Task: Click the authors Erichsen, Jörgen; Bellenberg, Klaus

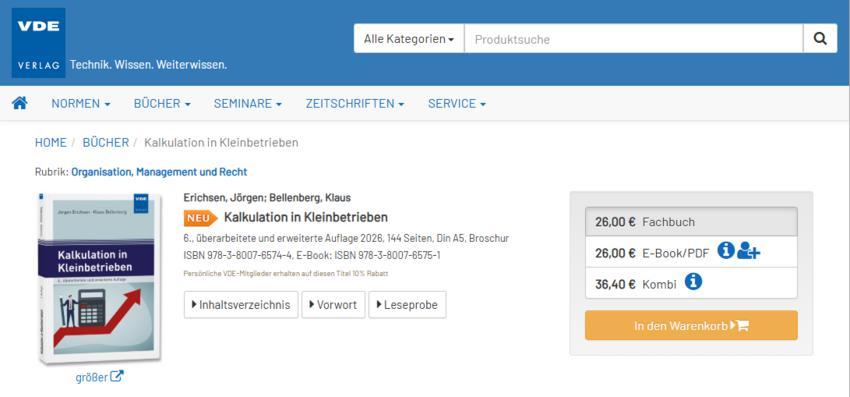Action: coord(267,197)
